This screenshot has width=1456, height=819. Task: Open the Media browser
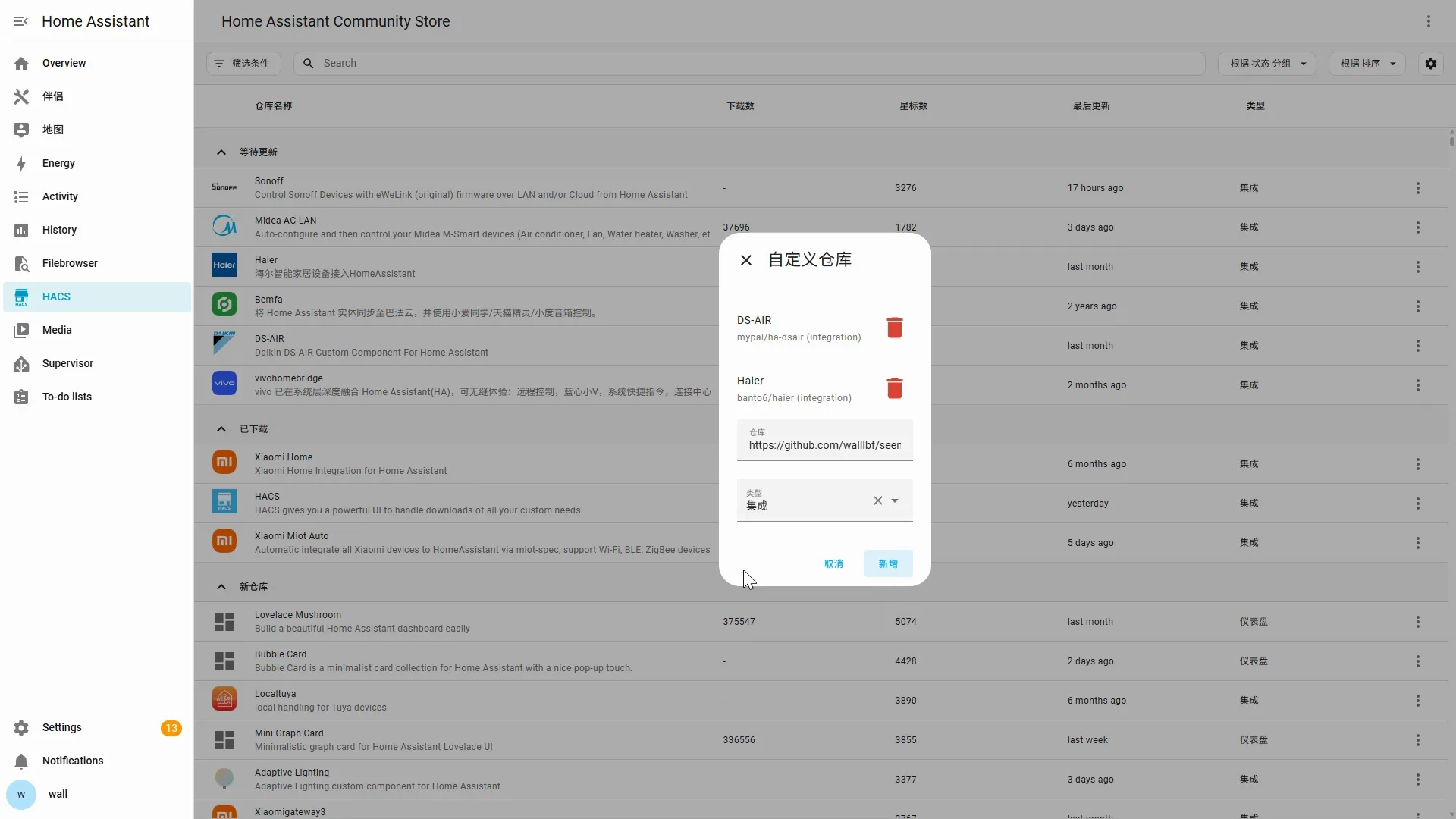[97, 330]
